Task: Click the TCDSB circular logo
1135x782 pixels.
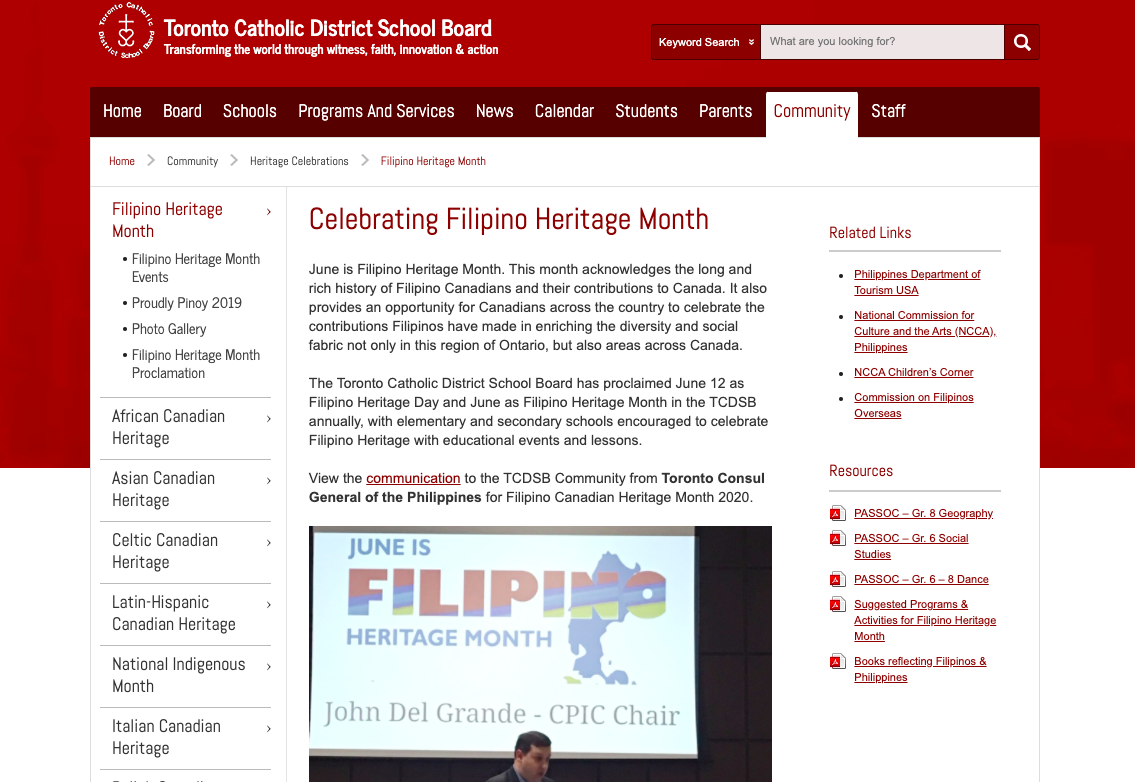Action: click(127, 30)
